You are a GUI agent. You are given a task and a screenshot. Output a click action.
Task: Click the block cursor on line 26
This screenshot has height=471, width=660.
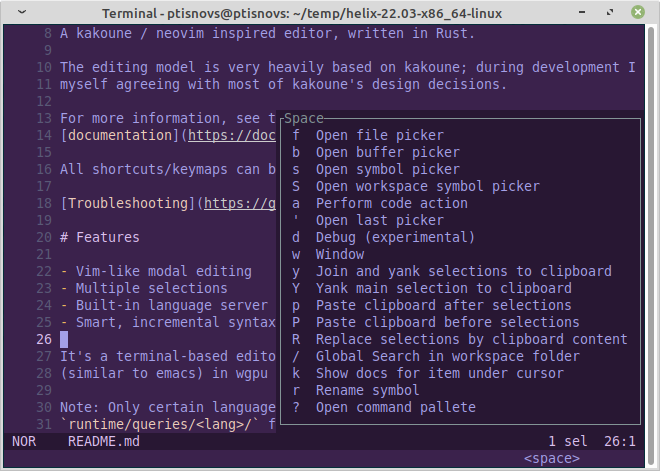click(64, 339)
